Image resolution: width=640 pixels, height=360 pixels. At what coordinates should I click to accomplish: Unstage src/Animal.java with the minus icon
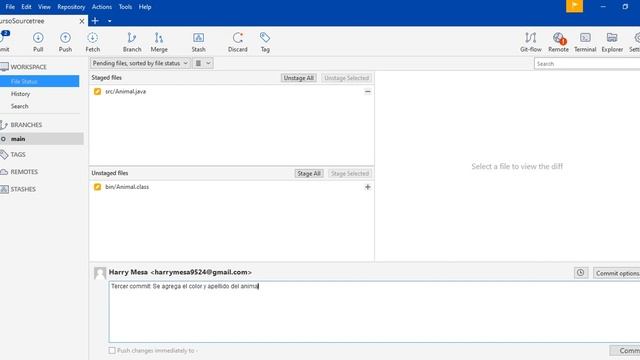[367, 91]
